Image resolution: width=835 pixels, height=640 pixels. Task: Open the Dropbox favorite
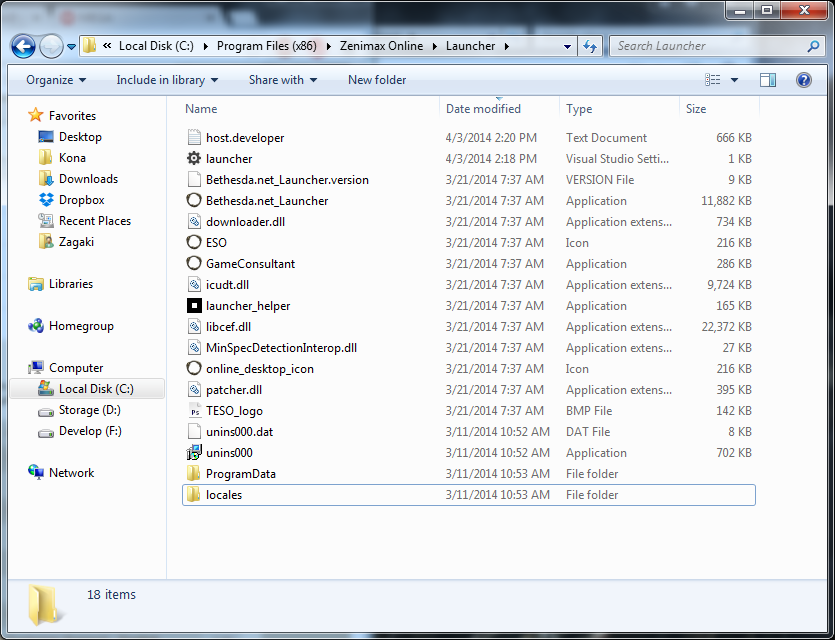(71, 200)
